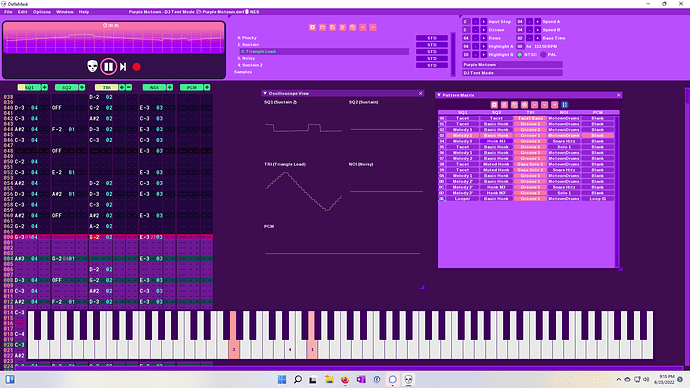The height and width of the screenshot is (388, 690).
Task: Click the red record button
Action: 136,67
